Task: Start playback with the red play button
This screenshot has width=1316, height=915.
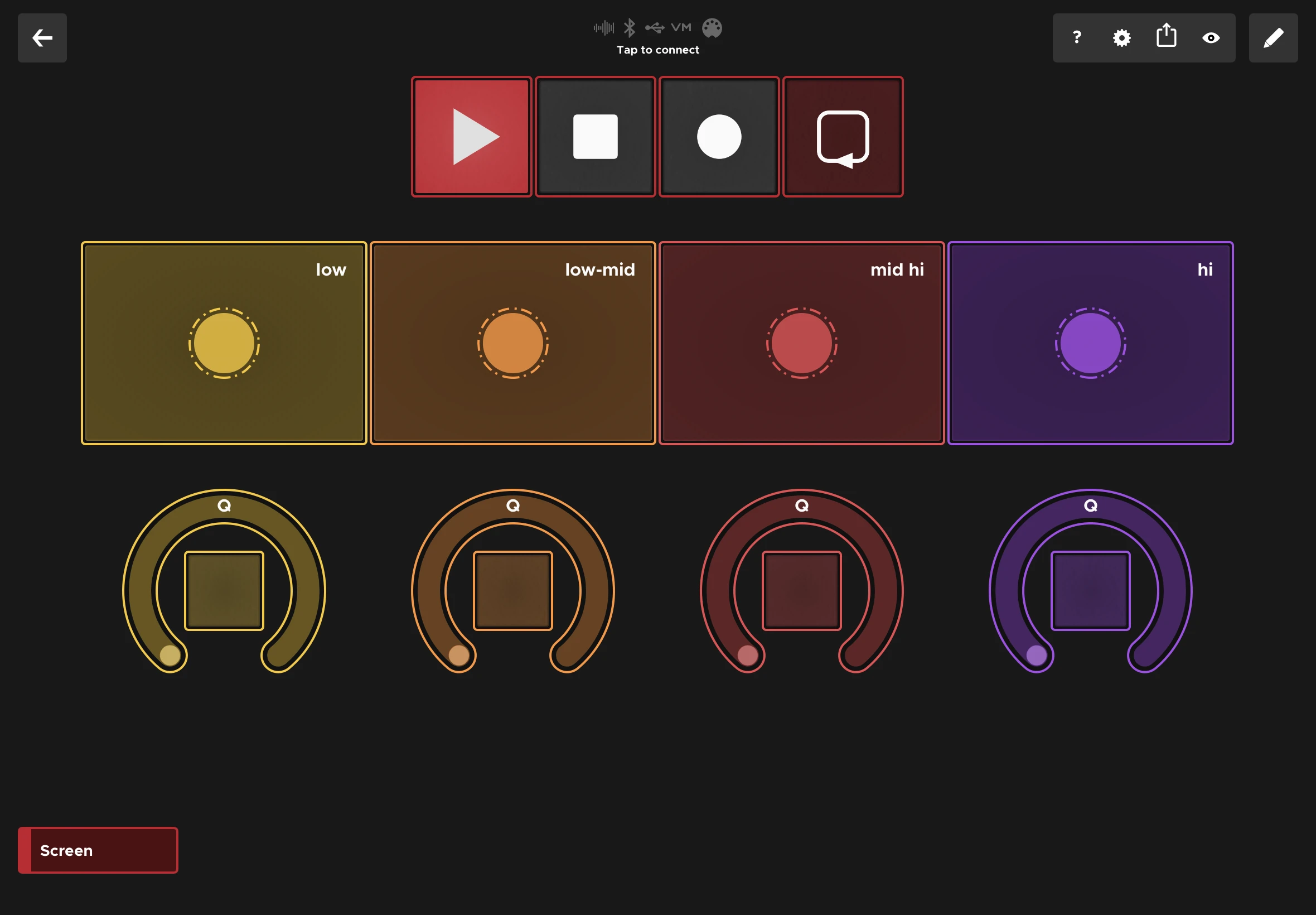Action: tap(471, 137)
